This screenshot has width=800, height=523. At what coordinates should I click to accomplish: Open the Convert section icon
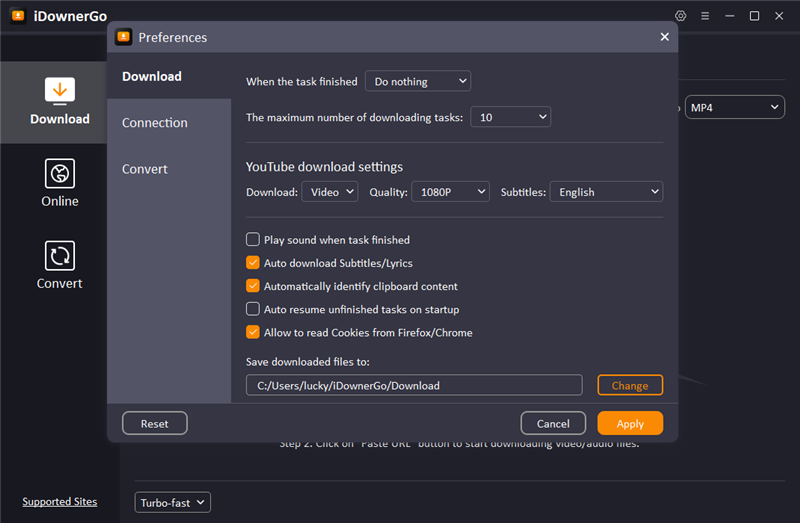60,255
